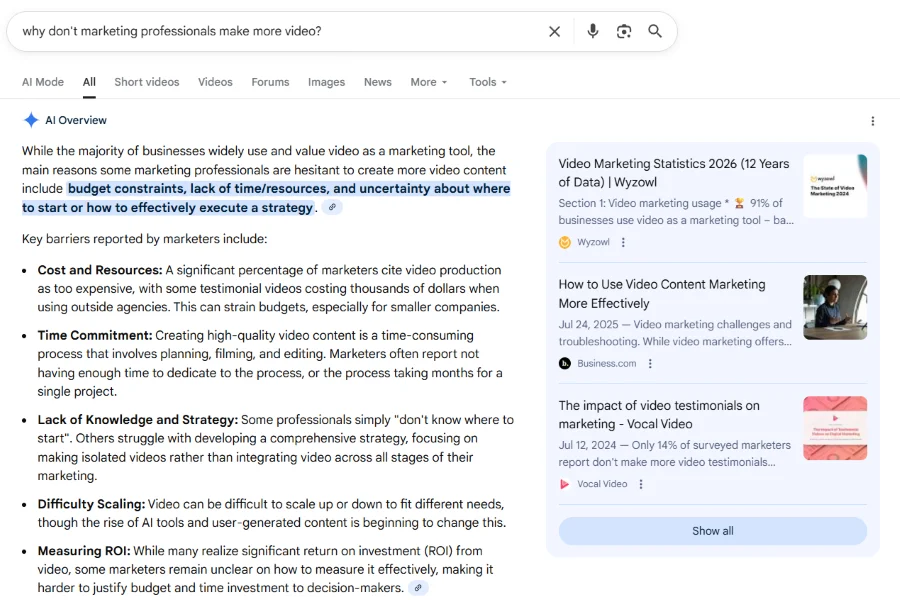The height and width of the screenshot is (600, 900).
Task: Click the Wyzowl statistics report thumbnail
Action: (x=835, y=184)
